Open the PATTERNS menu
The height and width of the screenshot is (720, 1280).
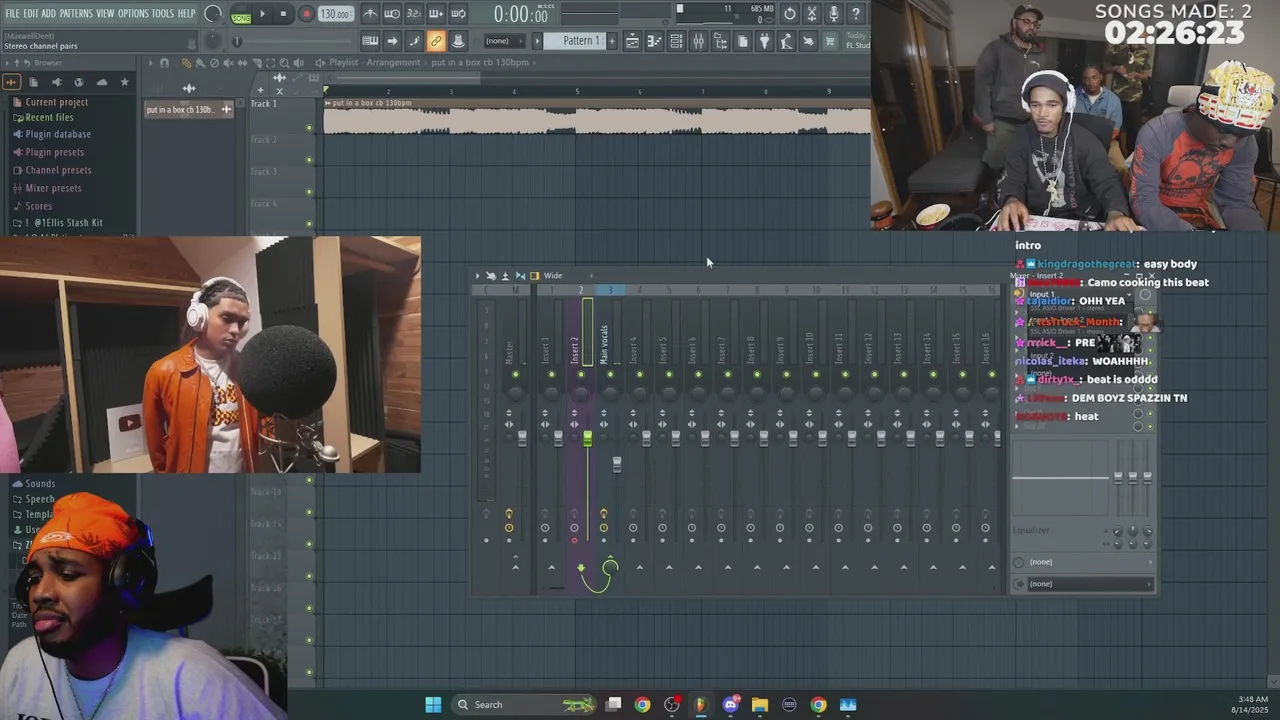pyautogui.click(x=76, y=13)
